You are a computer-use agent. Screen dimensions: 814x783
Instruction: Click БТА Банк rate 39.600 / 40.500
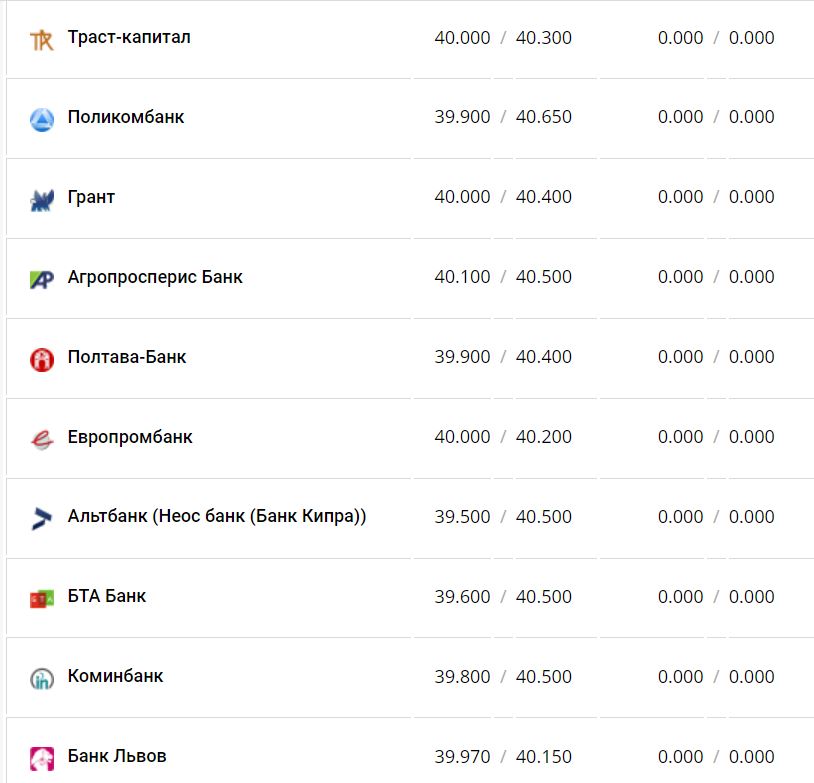(x=503, y=597)
